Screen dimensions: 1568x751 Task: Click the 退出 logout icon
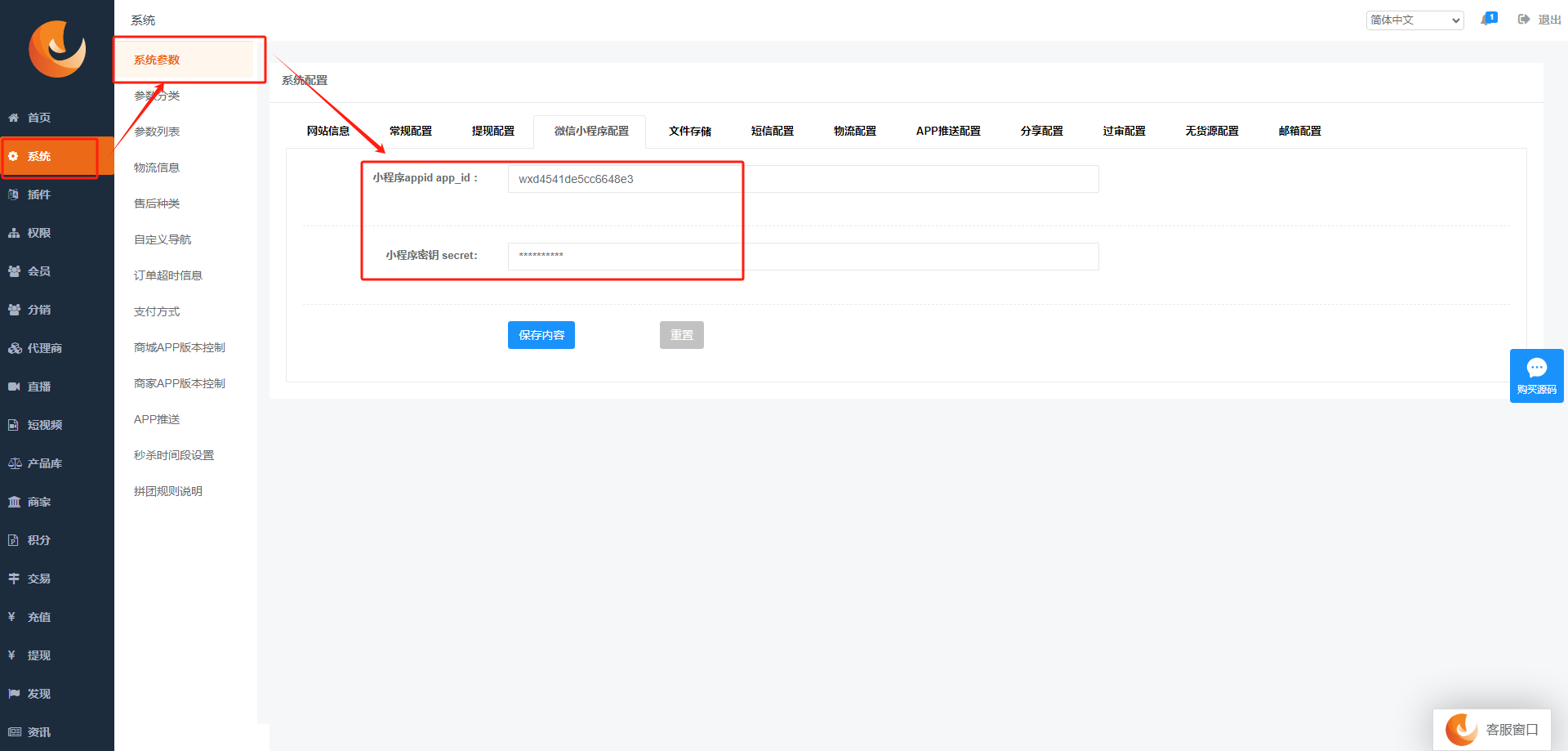pyautogui.click(x=1524, y=20)
